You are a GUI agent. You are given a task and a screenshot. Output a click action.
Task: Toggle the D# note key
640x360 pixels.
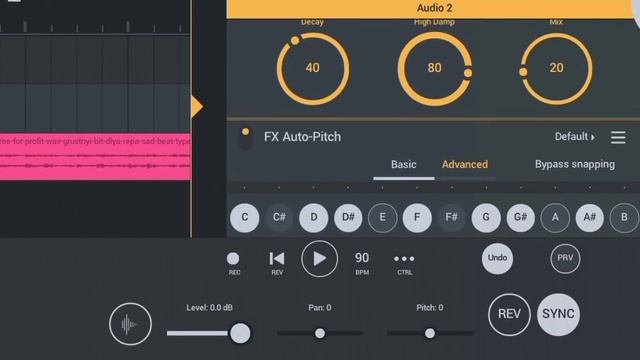click(x=348, y=217)
